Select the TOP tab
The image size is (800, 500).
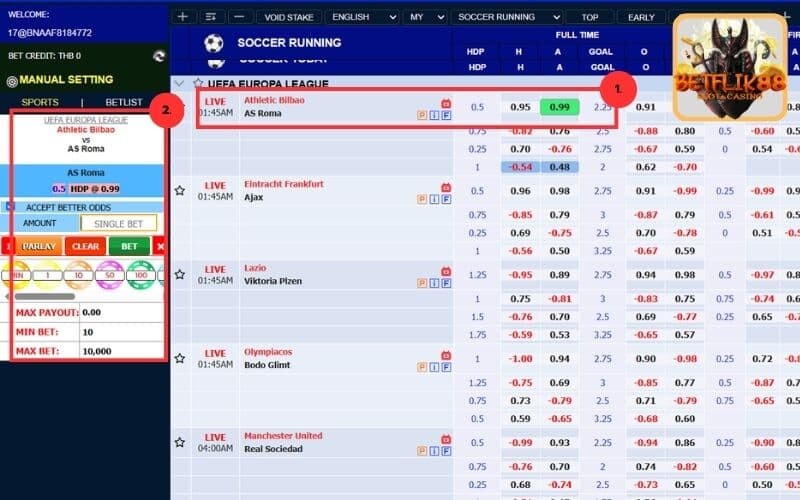click(590, 17)
